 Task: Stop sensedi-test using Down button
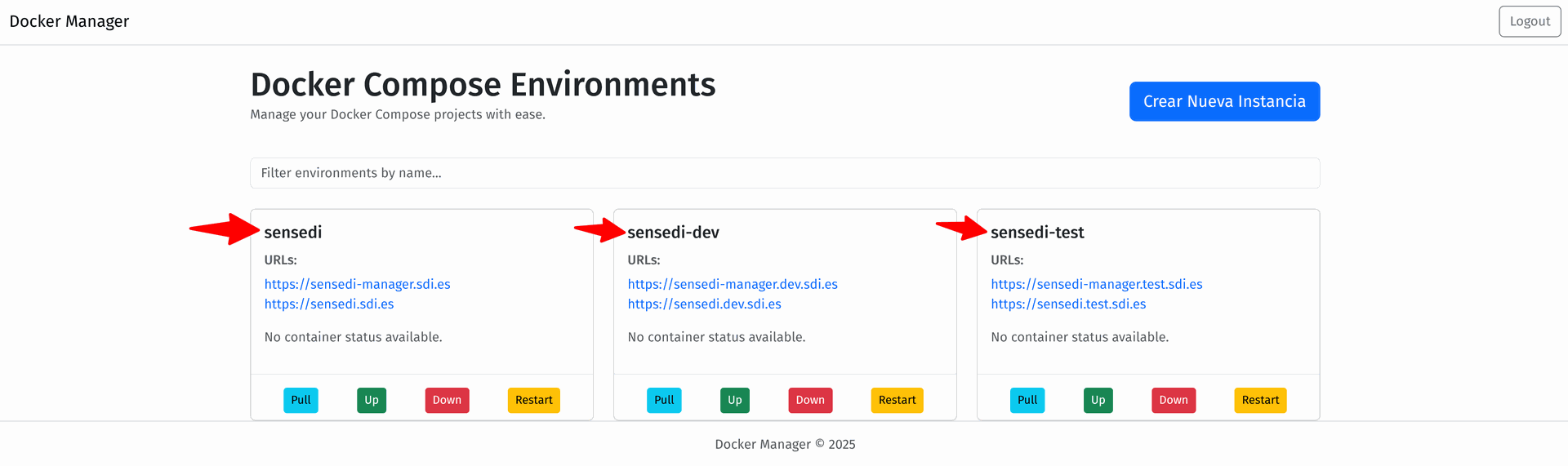tap(1174, 400)
